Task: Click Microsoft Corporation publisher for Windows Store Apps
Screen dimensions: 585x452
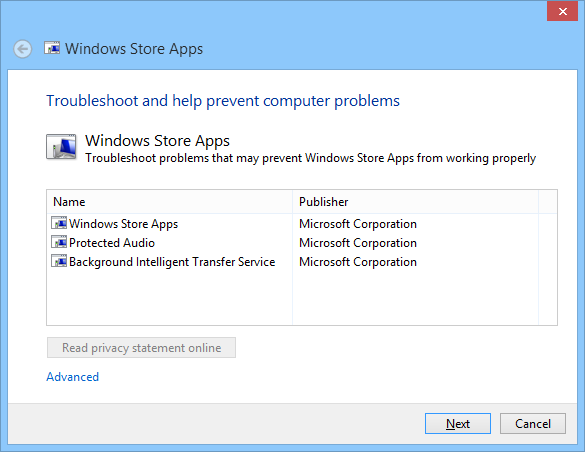Action: [x=358, y=224]
